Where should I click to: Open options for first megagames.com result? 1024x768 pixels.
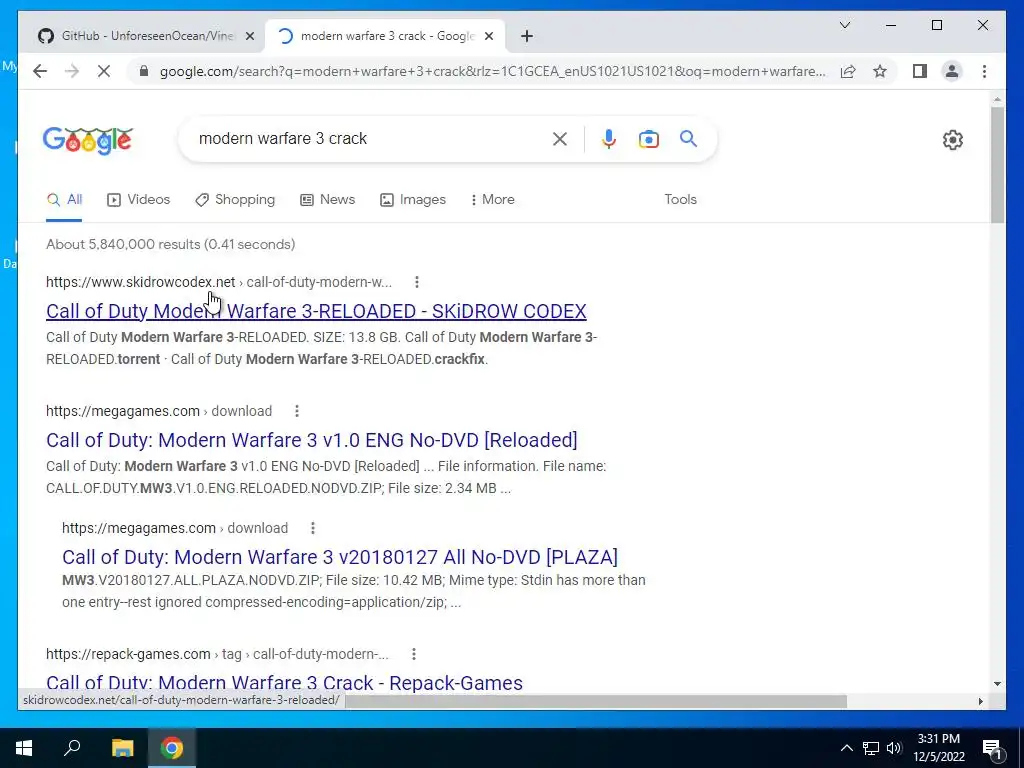tap(296, 411)
